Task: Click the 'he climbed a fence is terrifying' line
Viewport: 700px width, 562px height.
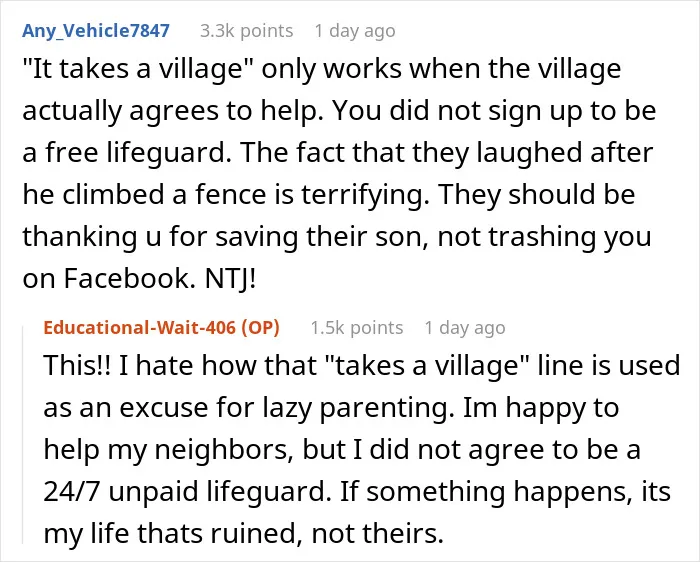Action: [329, 195]
